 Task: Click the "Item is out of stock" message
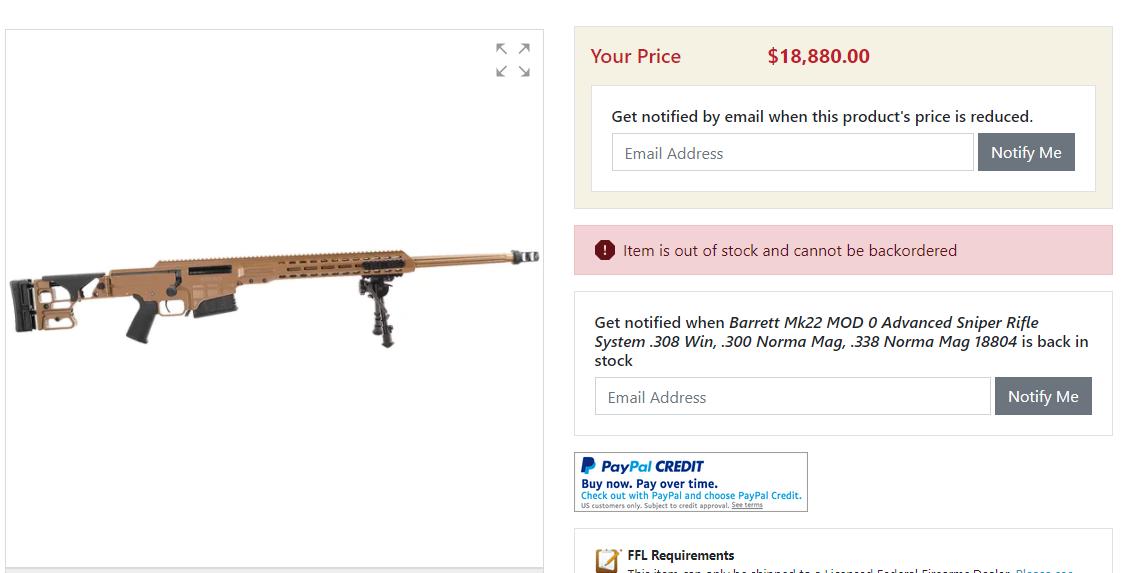tap(789, 250)
